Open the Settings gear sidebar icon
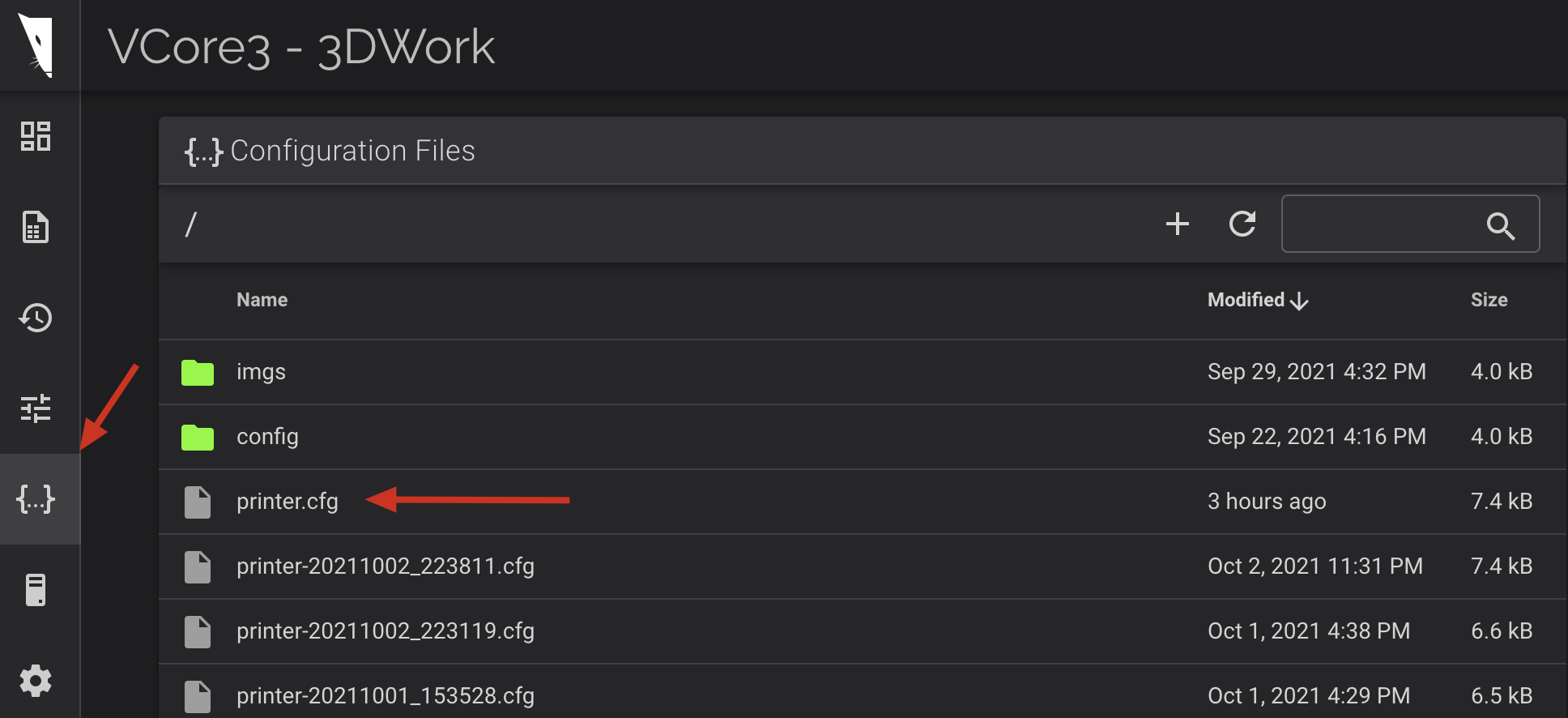This screenshot has width=1568, height=718. click(36, 681)
